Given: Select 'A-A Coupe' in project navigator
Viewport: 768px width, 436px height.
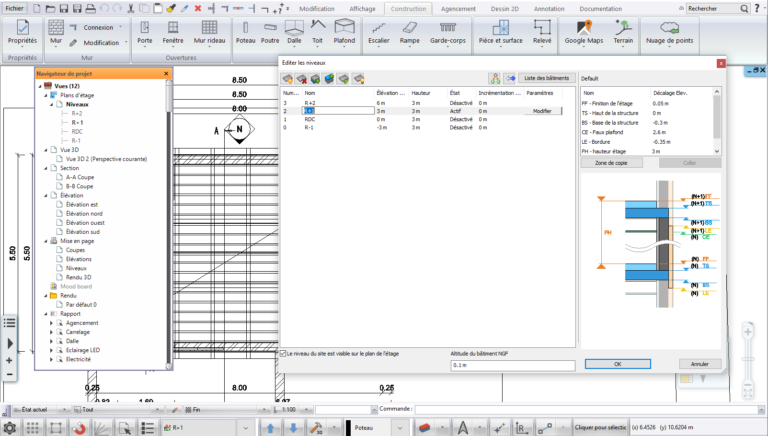Looking at the screenshot, I should coord(80,177).
